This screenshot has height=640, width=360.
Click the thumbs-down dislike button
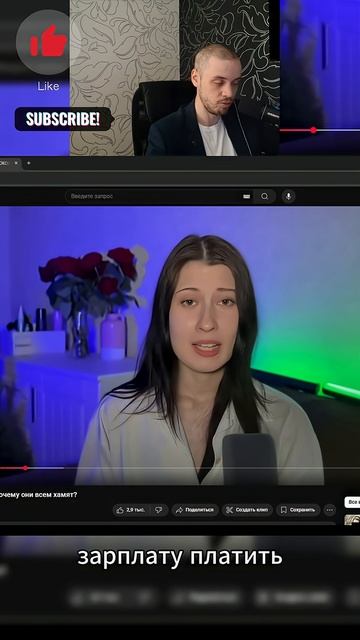pos(159,510)
